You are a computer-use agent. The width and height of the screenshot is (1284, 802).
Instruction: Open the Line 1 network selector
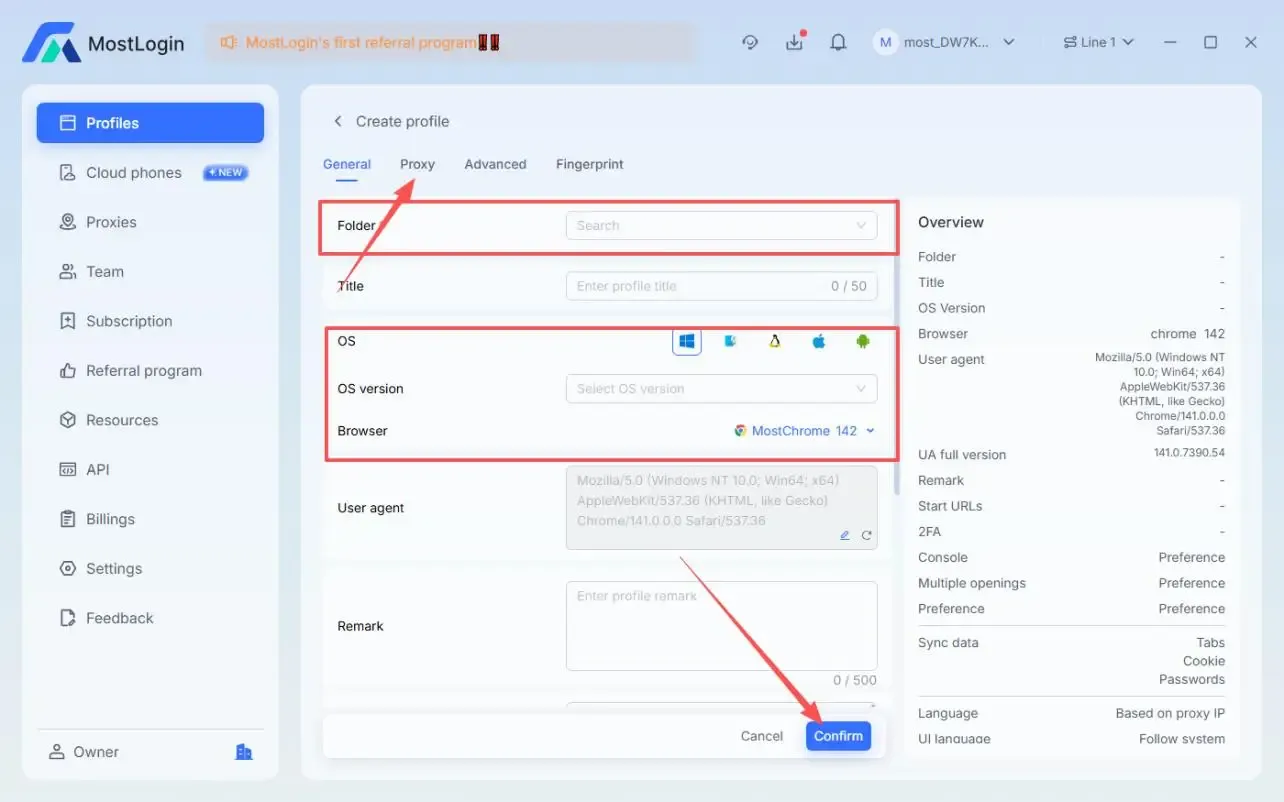[1099, 42]
